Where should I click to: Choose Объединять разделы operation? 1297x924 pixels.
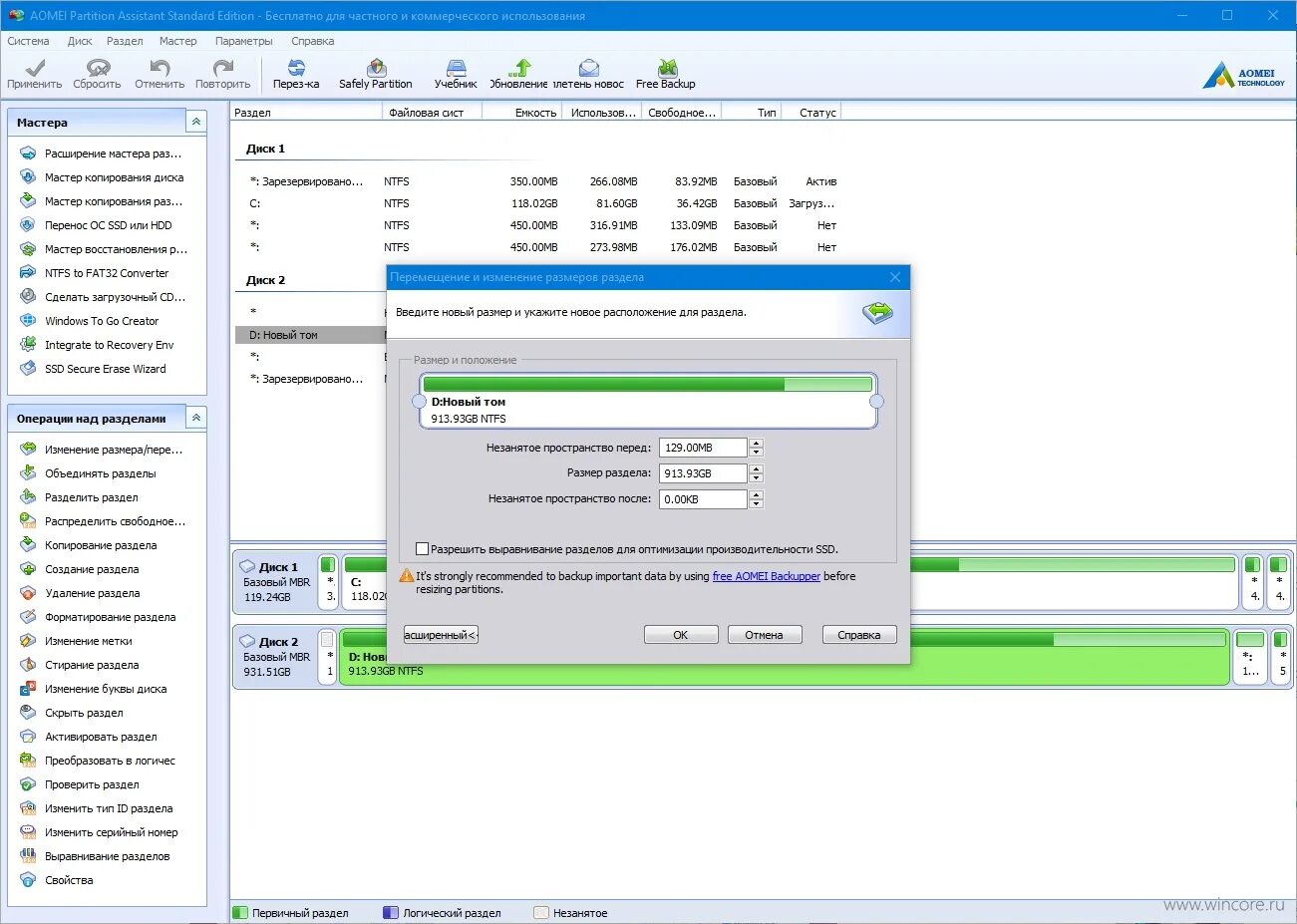tap(100, 473)
